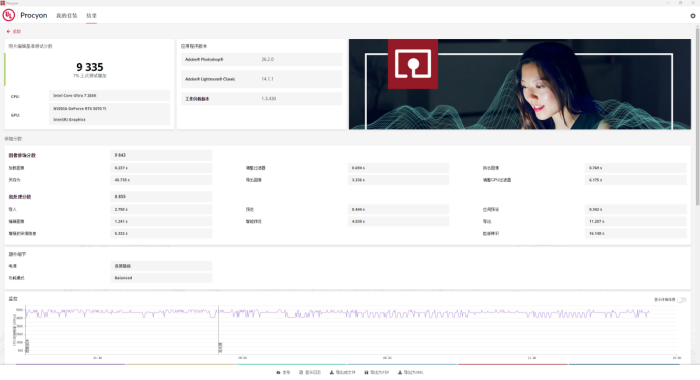Viewport: 700px width, 380px height.
Task: Switch to the first navigation tab beside Procyon
Action: point(67,16)
